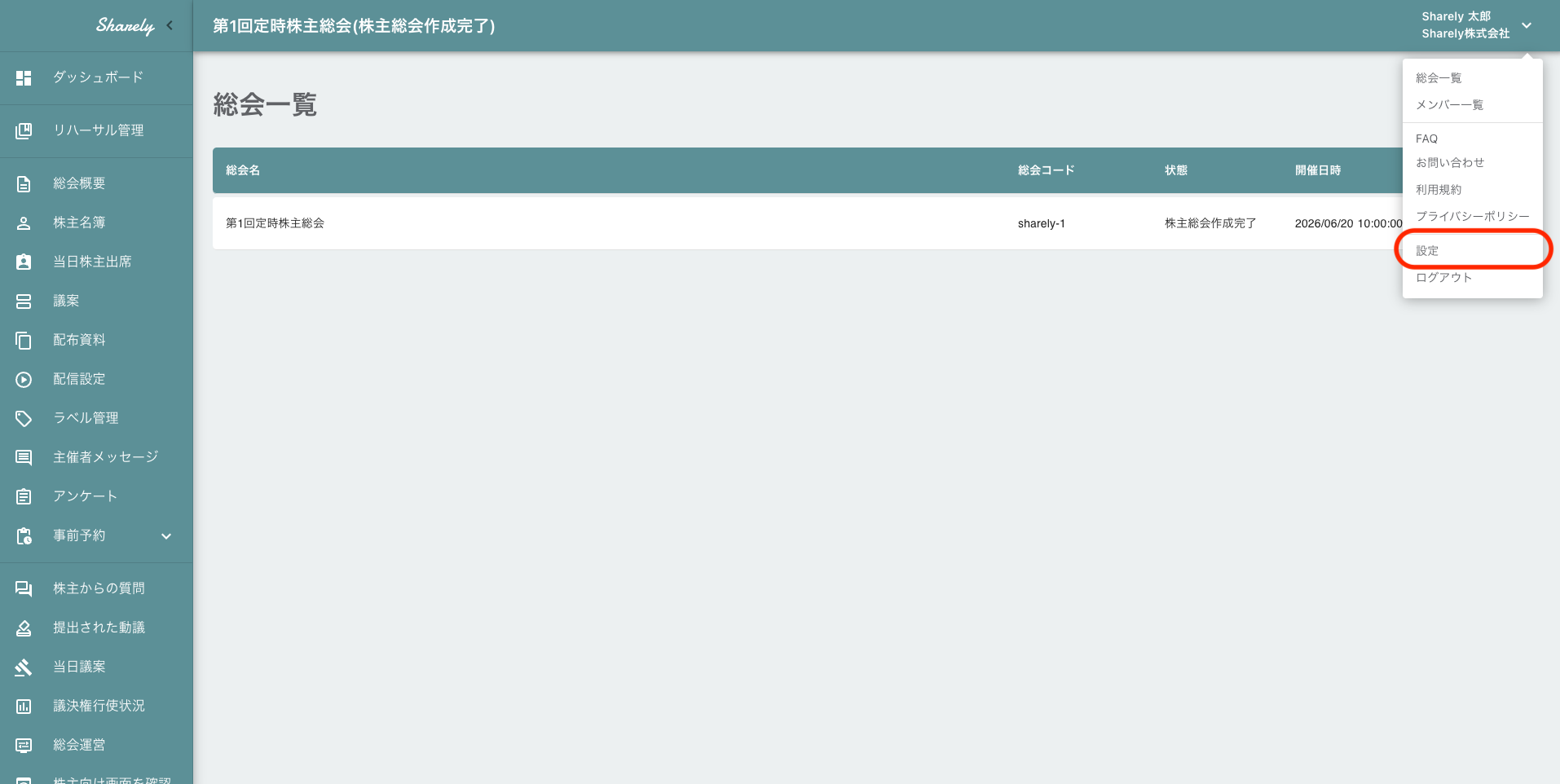Open the アンケート survey icon
The height and width of the screenshot is (784, 1560).
[x=23, y=496]
